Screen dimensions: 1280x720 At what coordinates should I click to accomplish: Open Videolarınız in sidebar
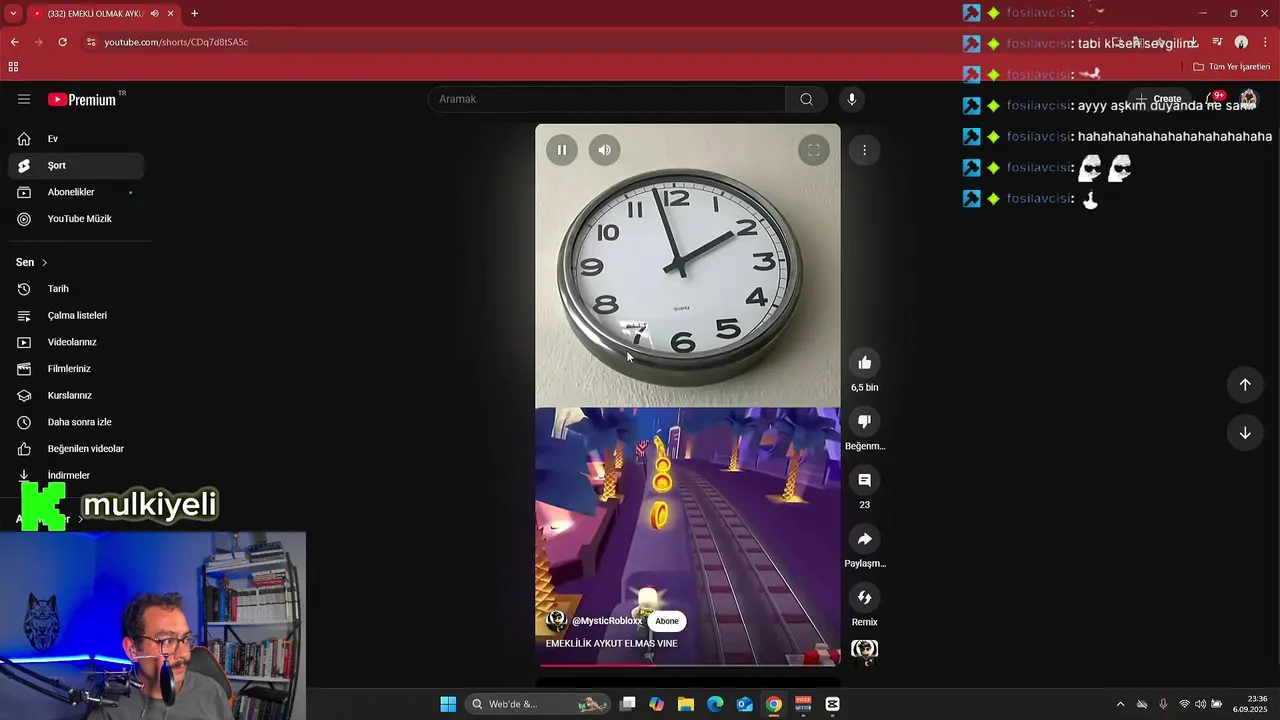75,342
